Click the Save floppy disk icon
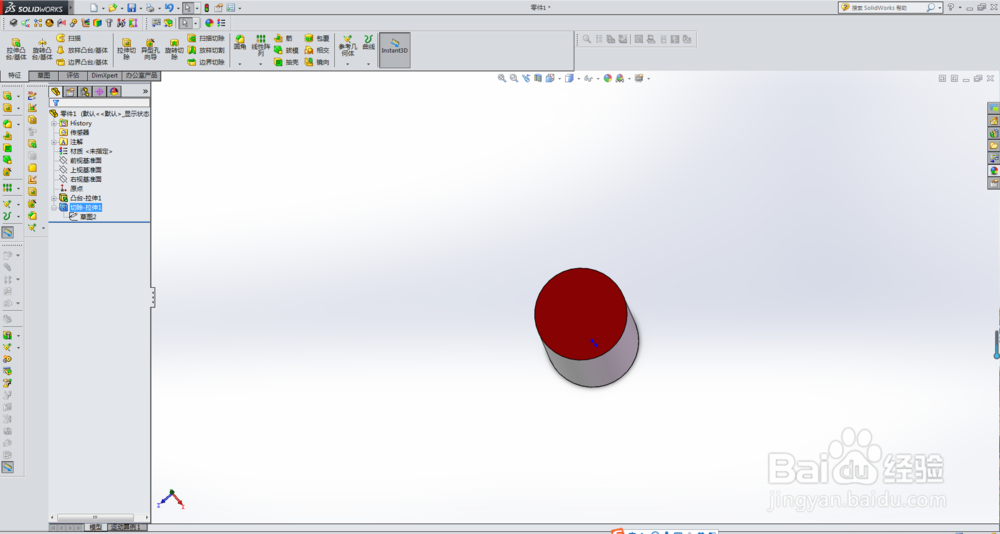The width and height of the screenshot is (1000, 534). pos(131,8)
